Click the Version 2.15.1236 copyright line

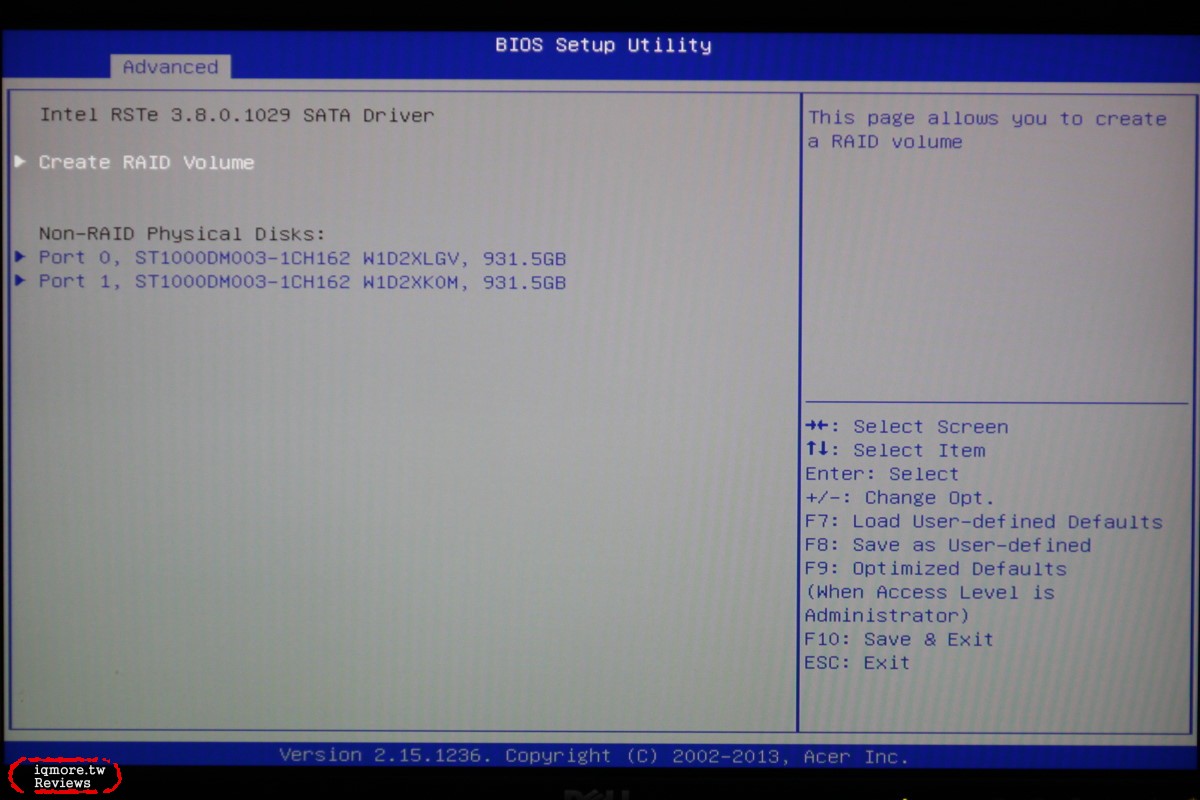[x=594, y=756]
